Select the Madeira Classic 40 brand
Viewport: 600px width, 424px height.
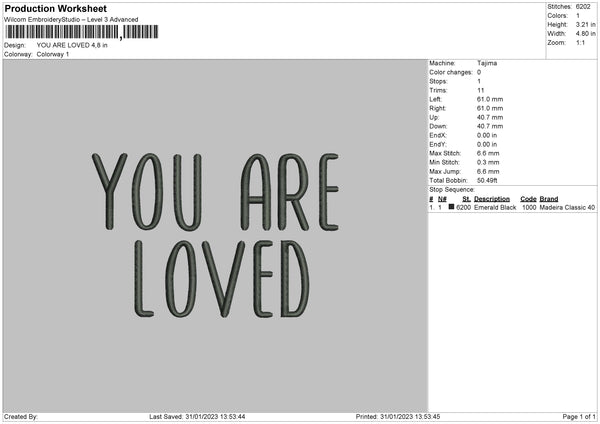(x=567, y=207)
